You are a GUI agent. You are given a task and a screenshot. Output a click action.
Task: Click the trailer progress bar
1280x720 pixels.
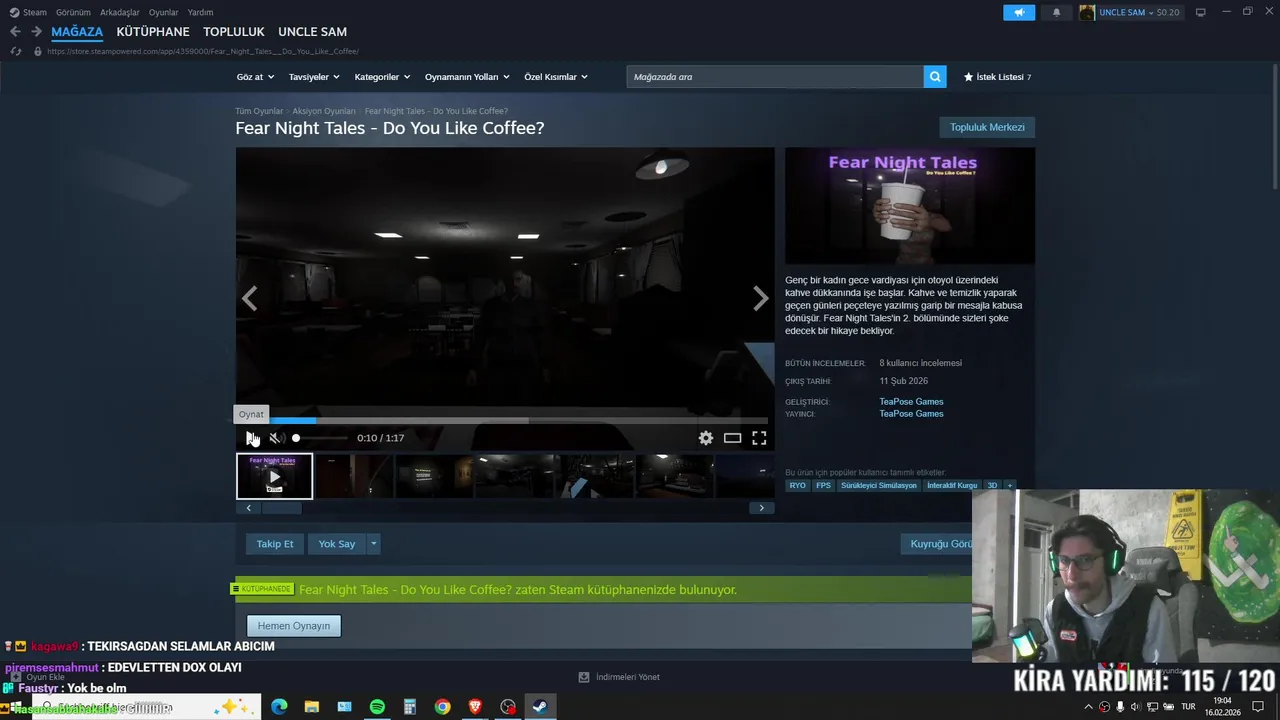(x=505, y=420)
